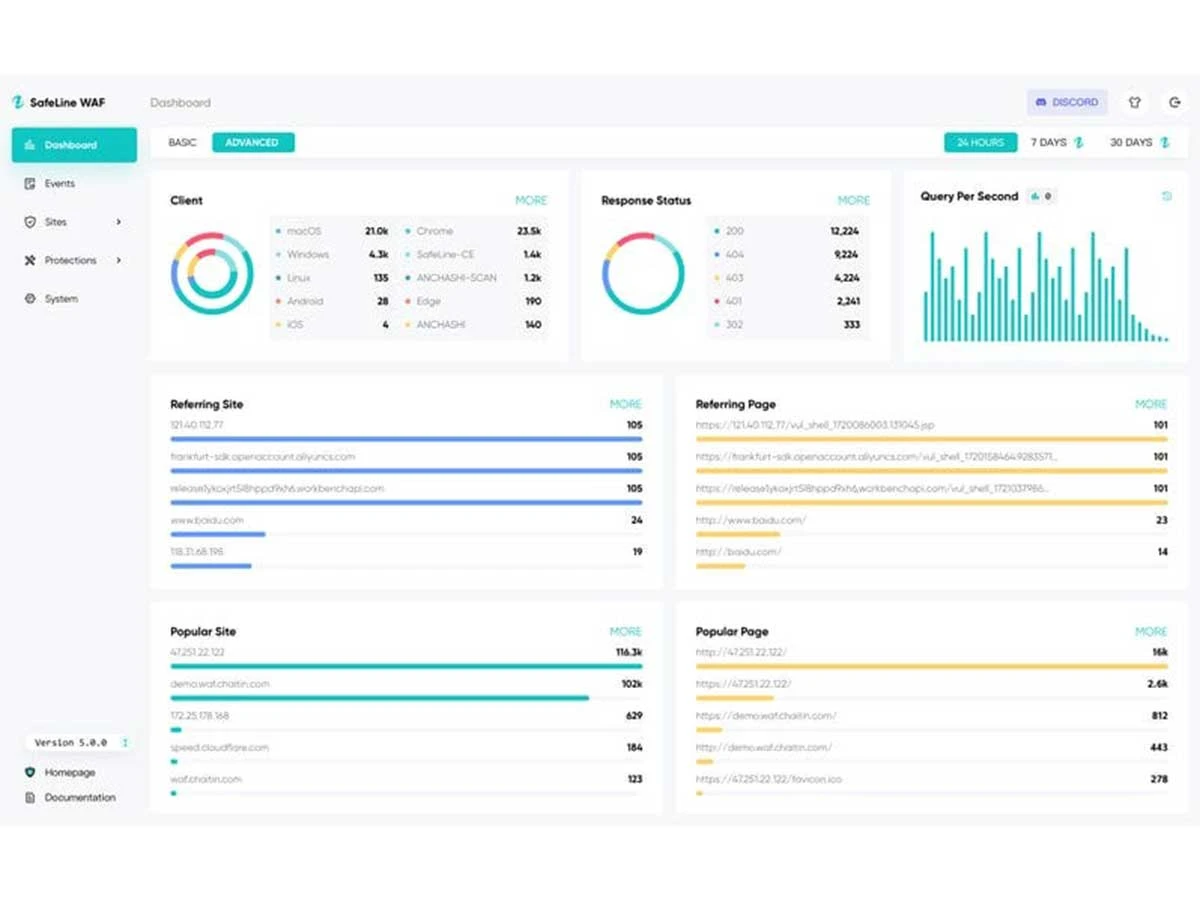Click the version update icon beside 5.0.0
The width and height of the screenshot is (1200, 900).
pos(125,743)
